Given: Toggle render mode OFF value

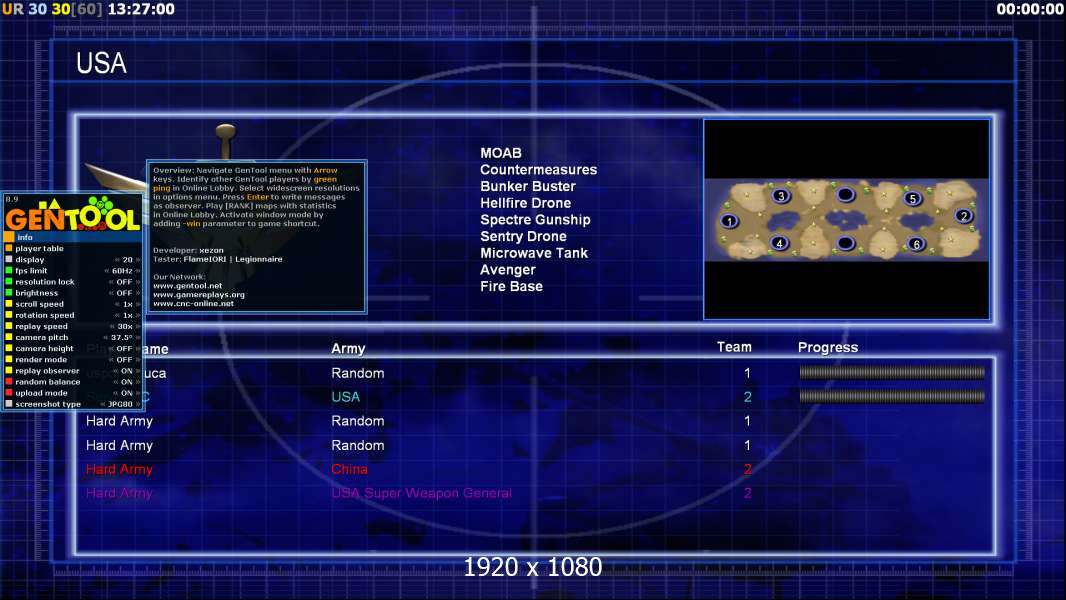Looking at the screenshot, I should click(x=124, y=359).
